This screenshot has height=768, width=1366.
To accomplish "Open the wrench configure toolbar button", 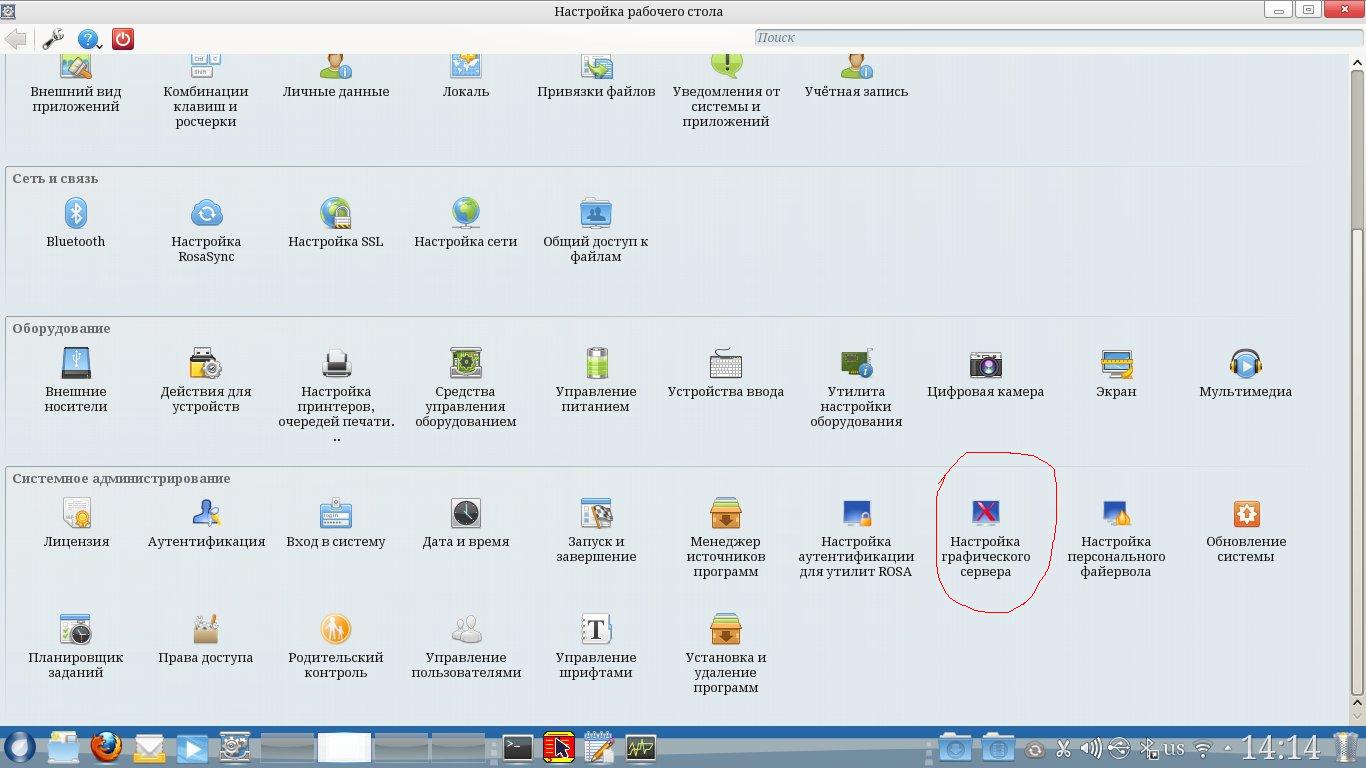I will (x=52, y=39).
